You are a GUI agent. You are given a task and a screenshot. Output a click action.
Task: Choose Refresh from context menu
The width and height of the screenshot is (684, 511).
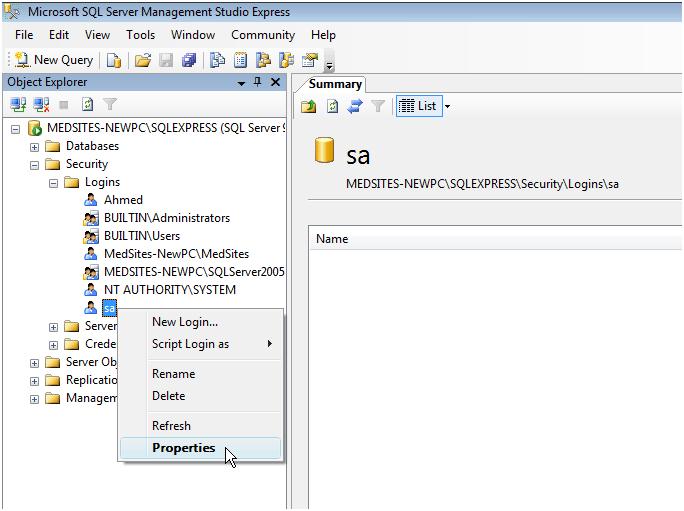coord(201,426)
